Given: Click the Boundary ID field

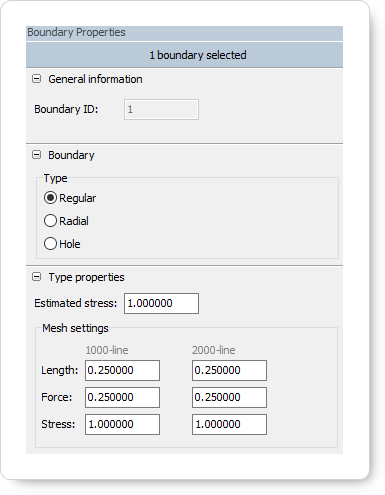Looking at the screenshot, I should [161, 109].
